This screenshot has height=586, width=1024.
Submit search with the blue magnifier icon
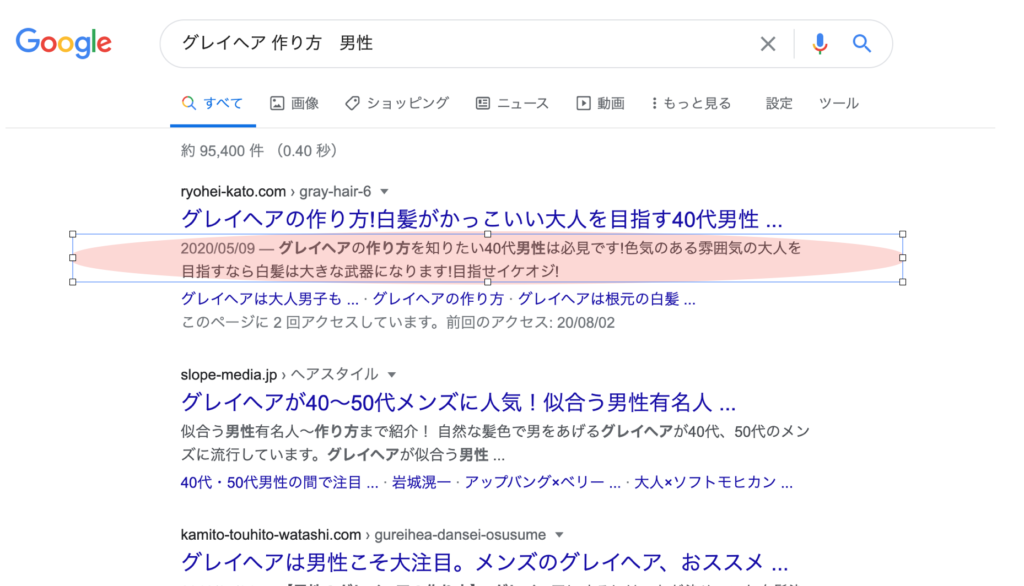tap(862, 44)
